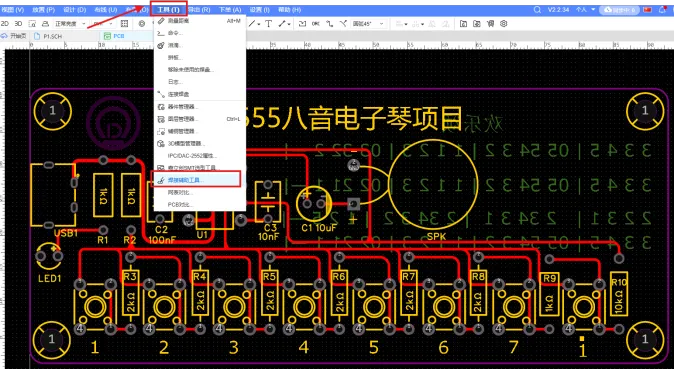Click the cloud sync status button

coord(619,9)
